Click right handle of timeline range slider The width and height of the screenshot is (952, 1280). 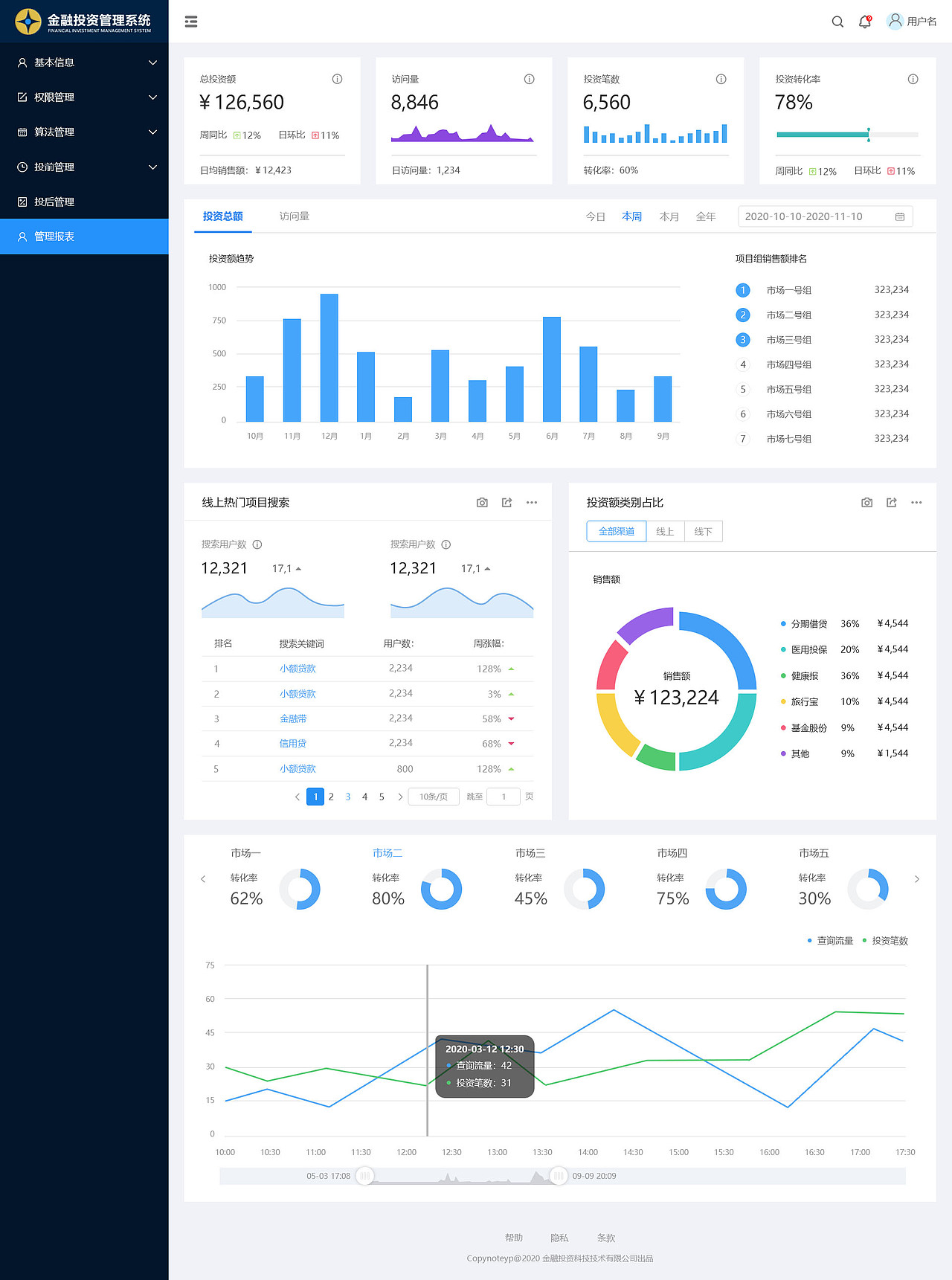tap(558, 1176)
